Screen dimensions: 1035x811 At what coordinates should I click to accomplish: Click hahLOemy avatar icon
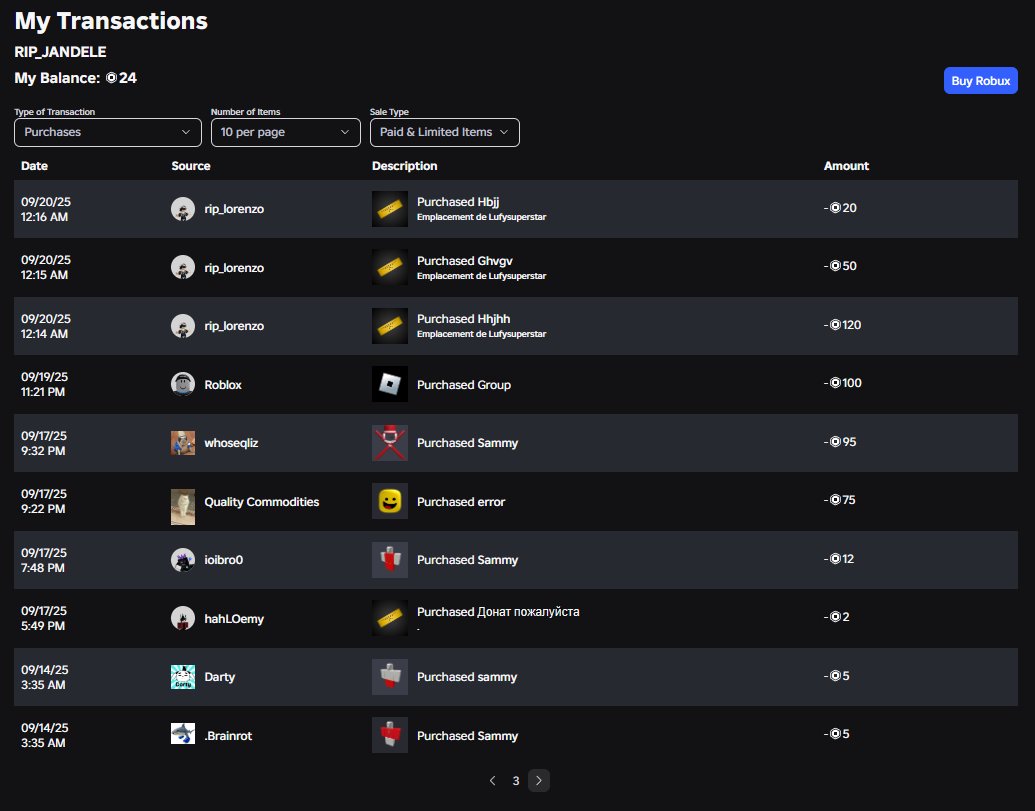pos(183,618)
